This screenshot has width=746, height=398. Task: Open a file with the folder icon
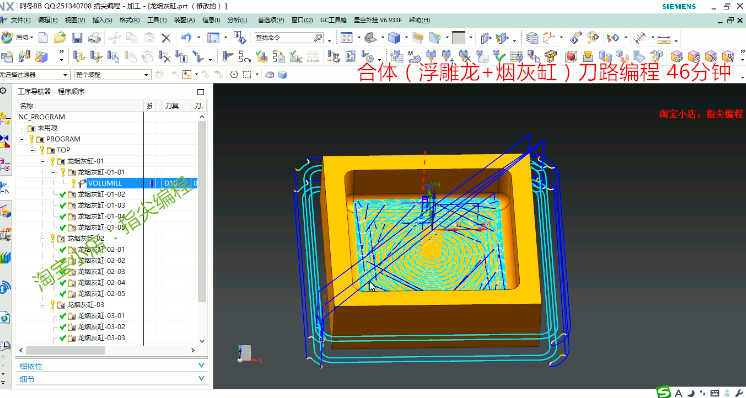60,38
